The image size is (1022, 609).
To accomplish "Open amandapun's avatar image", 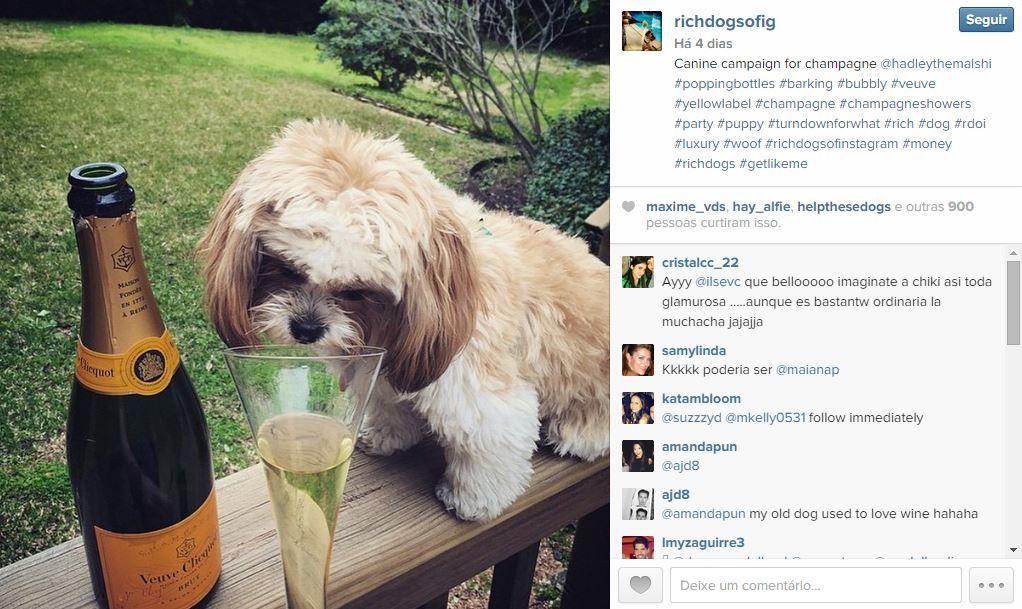I will click(x=637, y=456).
